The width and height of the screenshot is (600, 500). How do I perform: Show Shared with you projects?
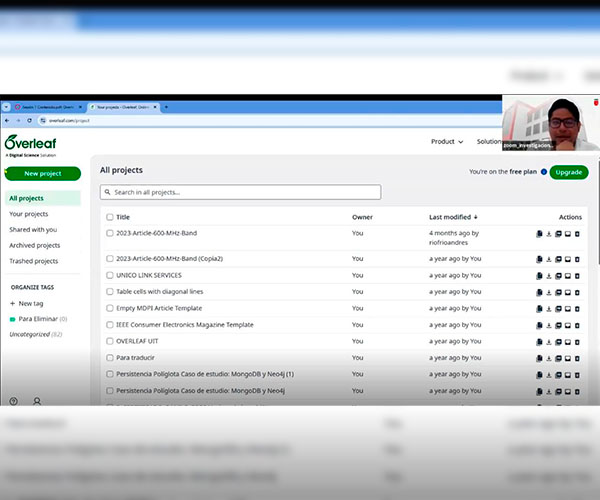pyautogui.click(x=33, y=230)
